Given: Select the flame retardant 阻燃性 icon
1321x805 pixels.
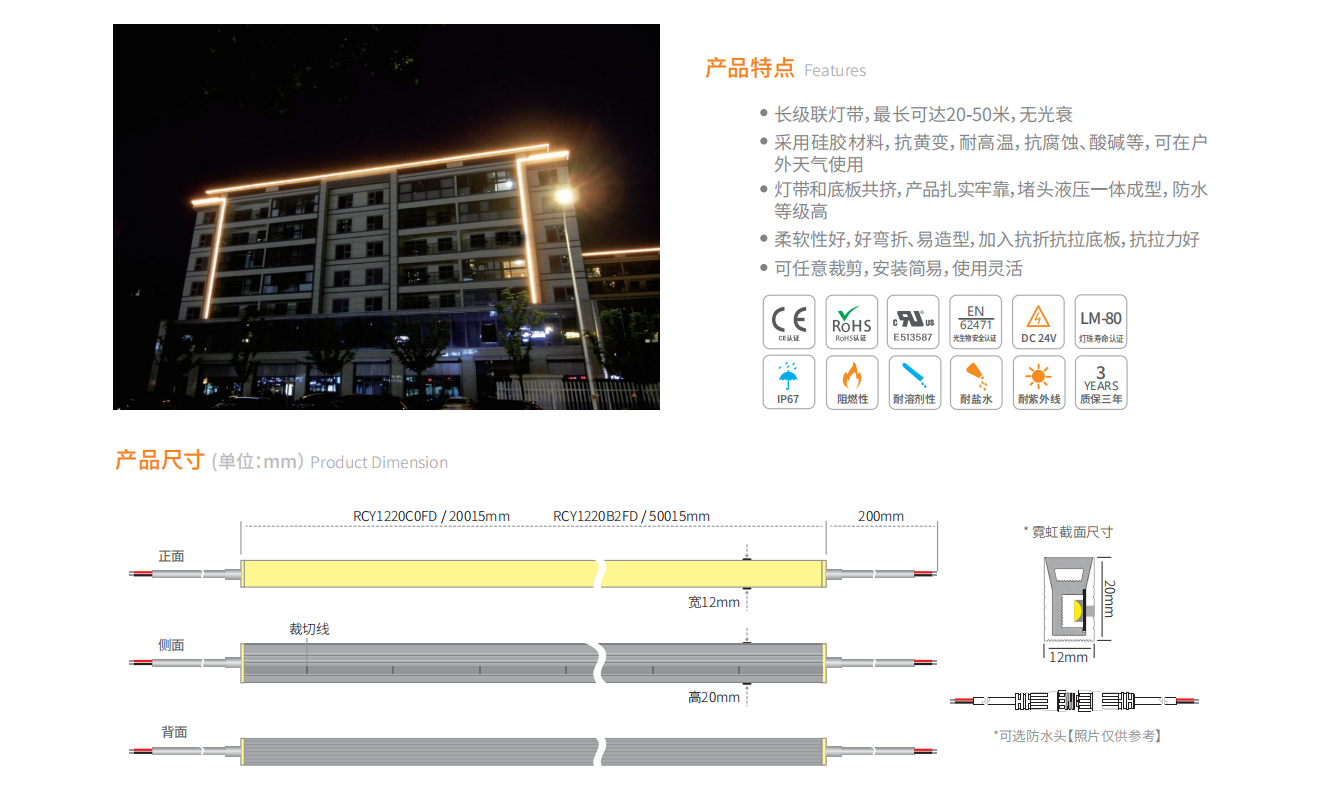Looking at the screenshot, I should (x=851, y=382).
